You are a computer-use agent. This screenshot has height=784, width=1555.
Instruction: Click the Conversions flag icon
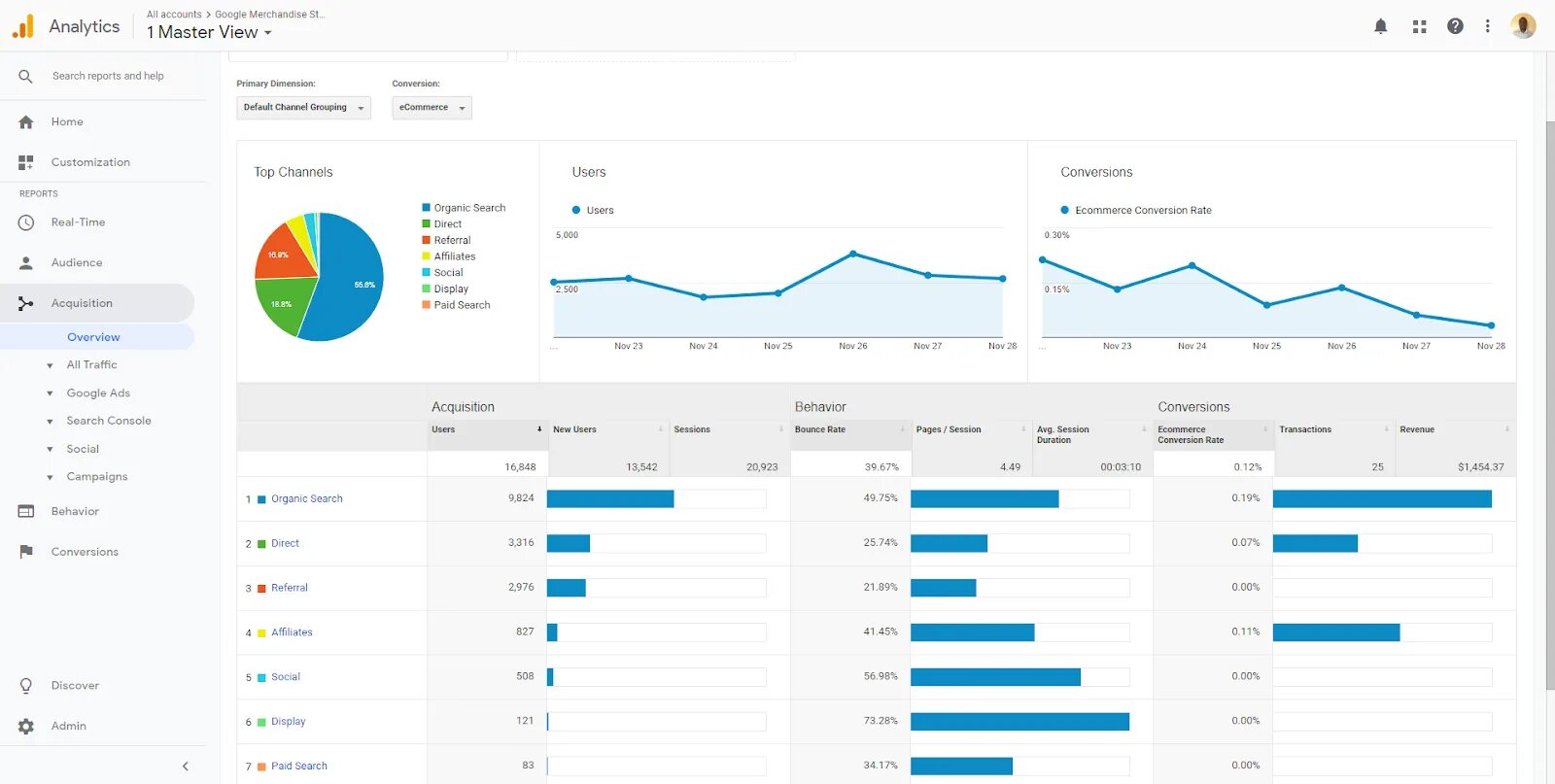[x=26, y=552]
